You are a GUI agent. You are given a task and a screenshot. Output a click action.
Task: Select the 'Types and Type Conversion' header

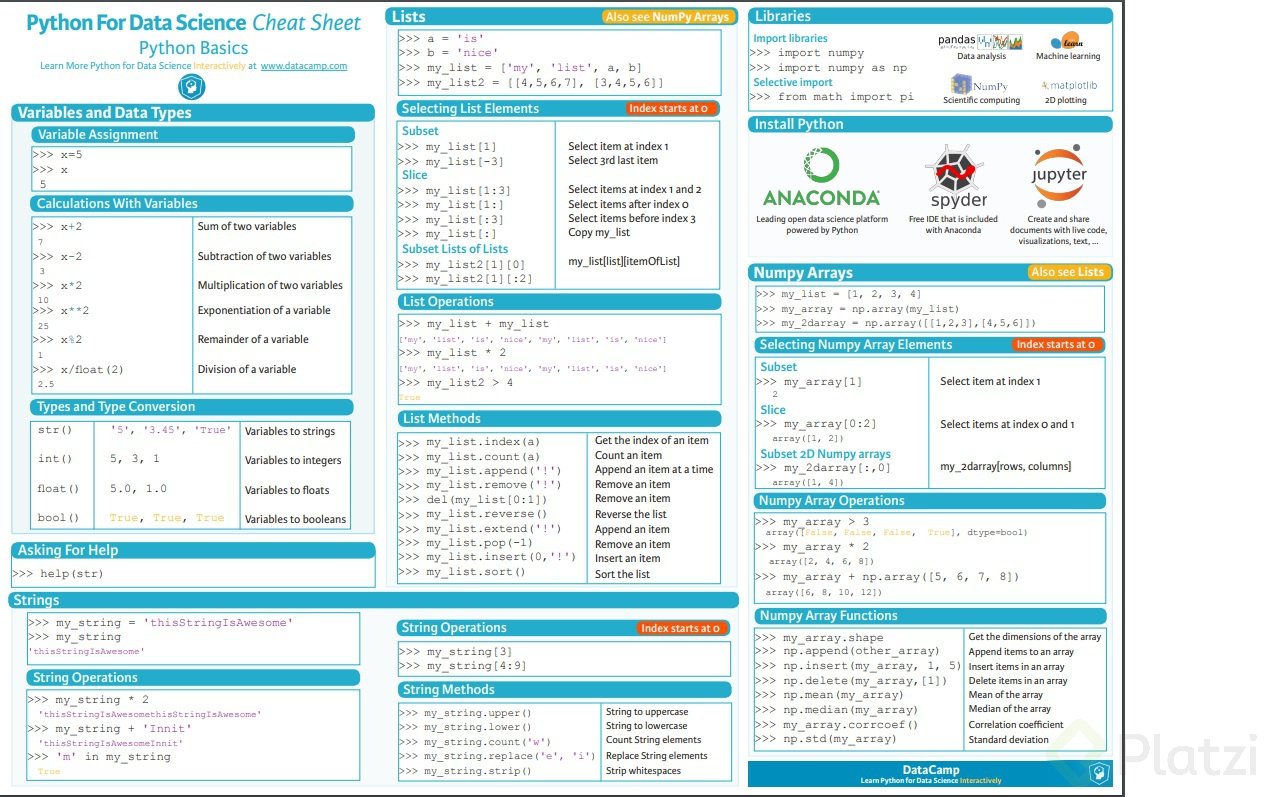pyautogui.click(x=192, y=407)
